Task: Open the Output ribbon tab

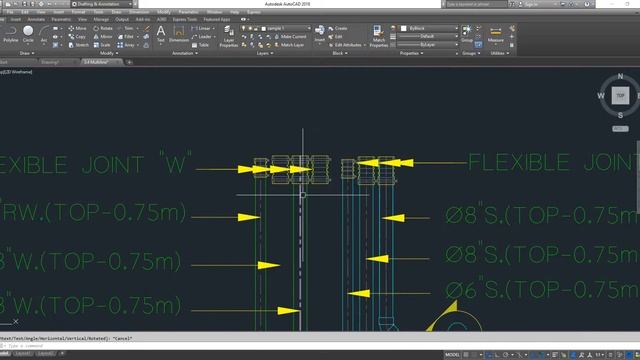Action: 122,19
